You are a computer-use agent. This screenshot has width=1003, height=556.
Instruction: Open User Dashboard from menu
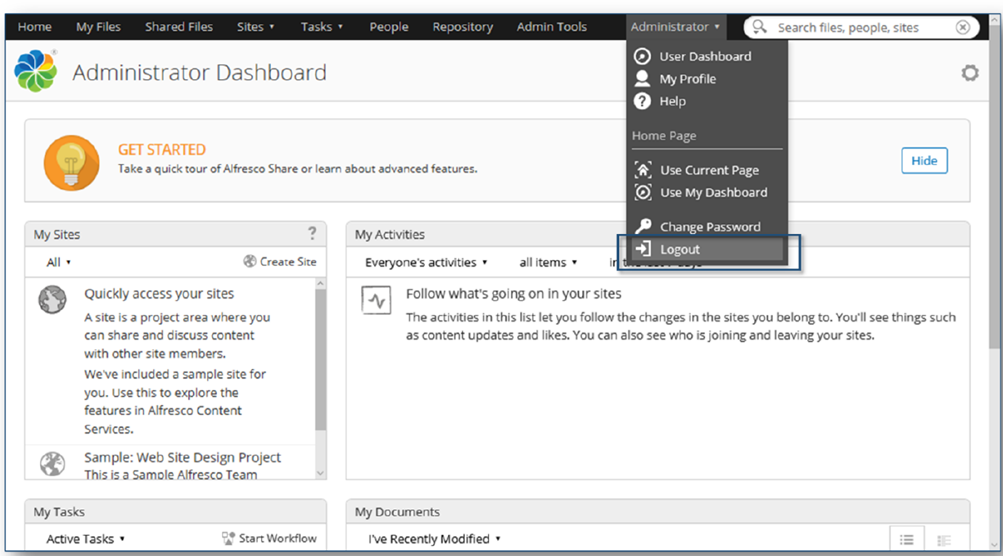704,56
